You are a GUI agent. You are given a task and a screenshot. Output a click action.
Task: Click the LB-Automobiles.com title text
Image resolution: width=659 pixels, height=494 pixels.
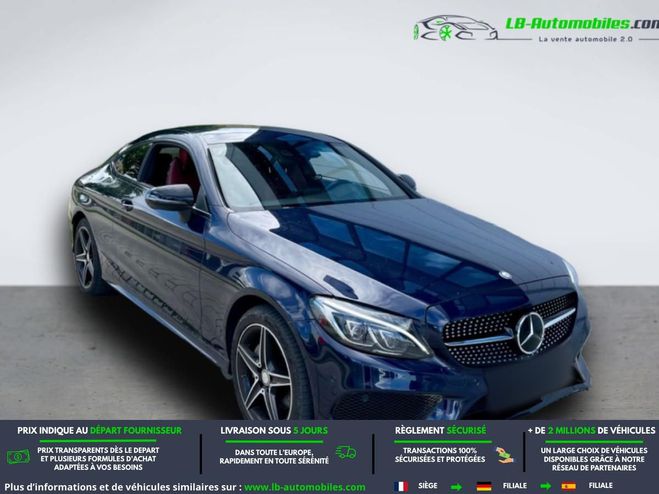[582, 24]
